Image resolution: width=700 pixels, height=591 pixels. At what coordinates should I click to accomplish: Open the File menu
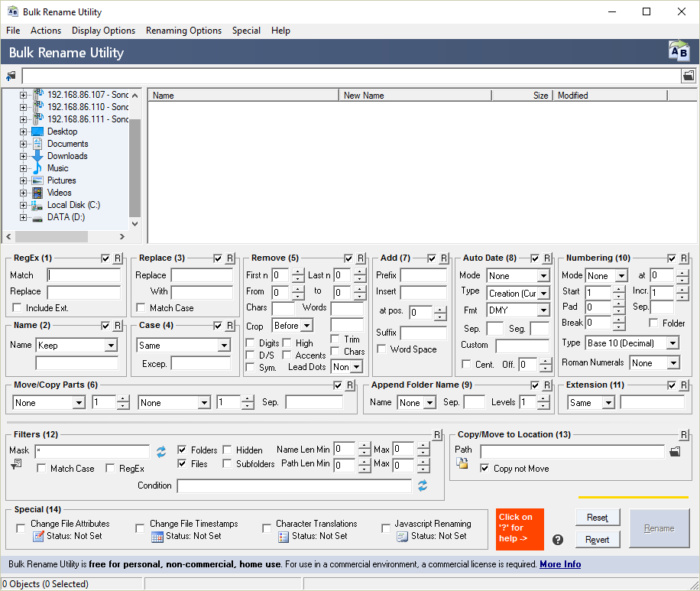click(x=13, y=30)
